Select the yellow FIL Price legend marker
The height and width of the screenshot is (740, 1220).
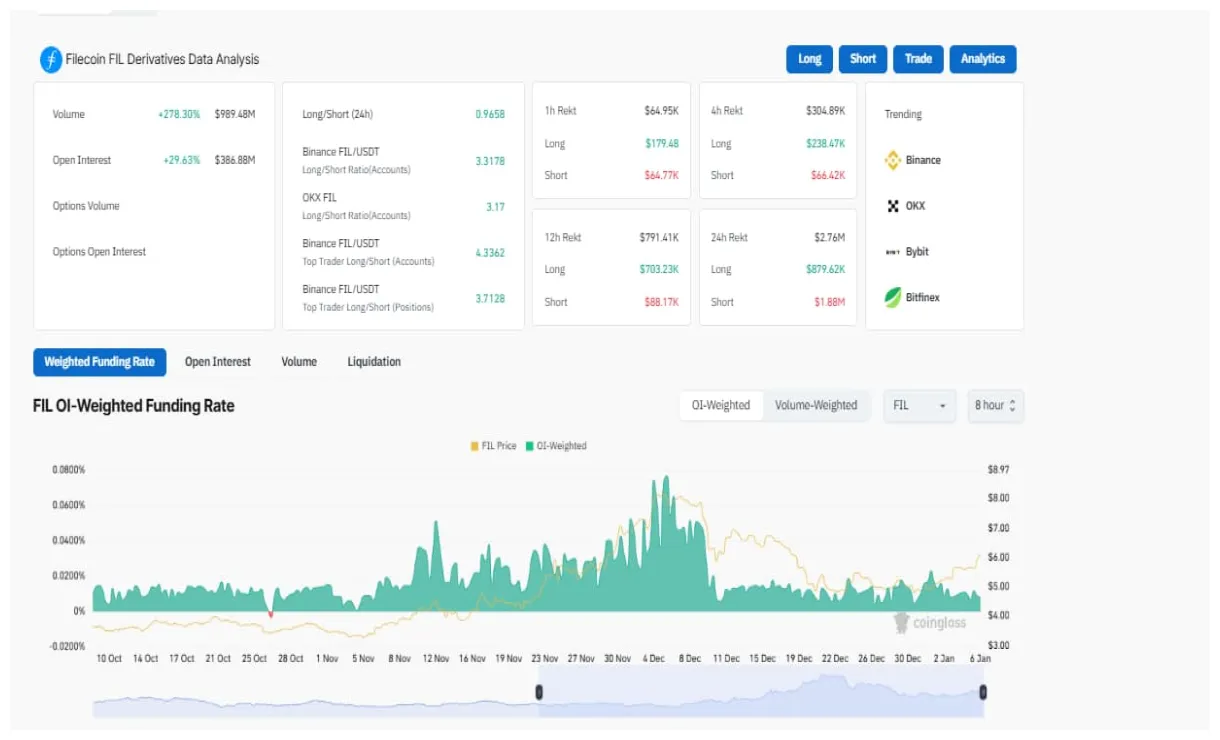(x=473, y=446)
